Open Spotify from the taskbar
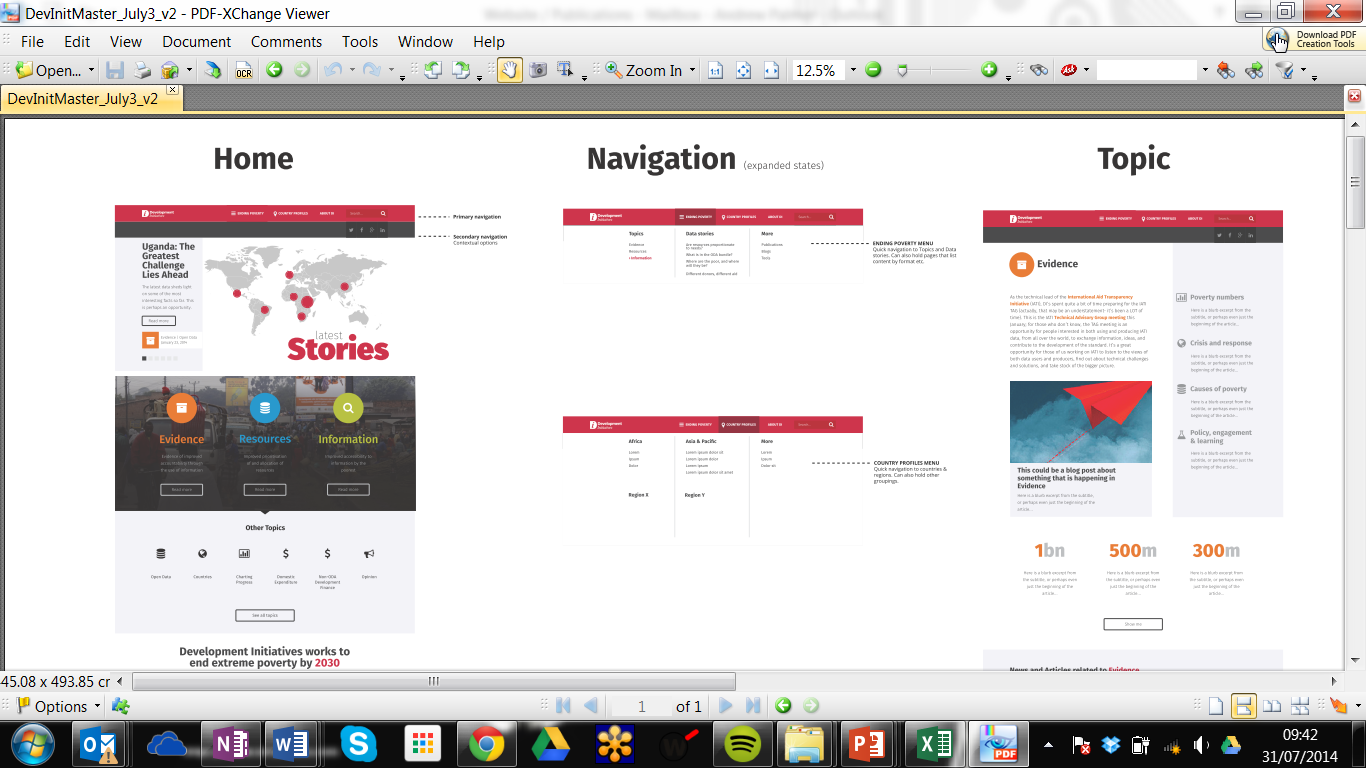Image resolution: width=1366 pixels, height=768 pixels. coord(741,744)
